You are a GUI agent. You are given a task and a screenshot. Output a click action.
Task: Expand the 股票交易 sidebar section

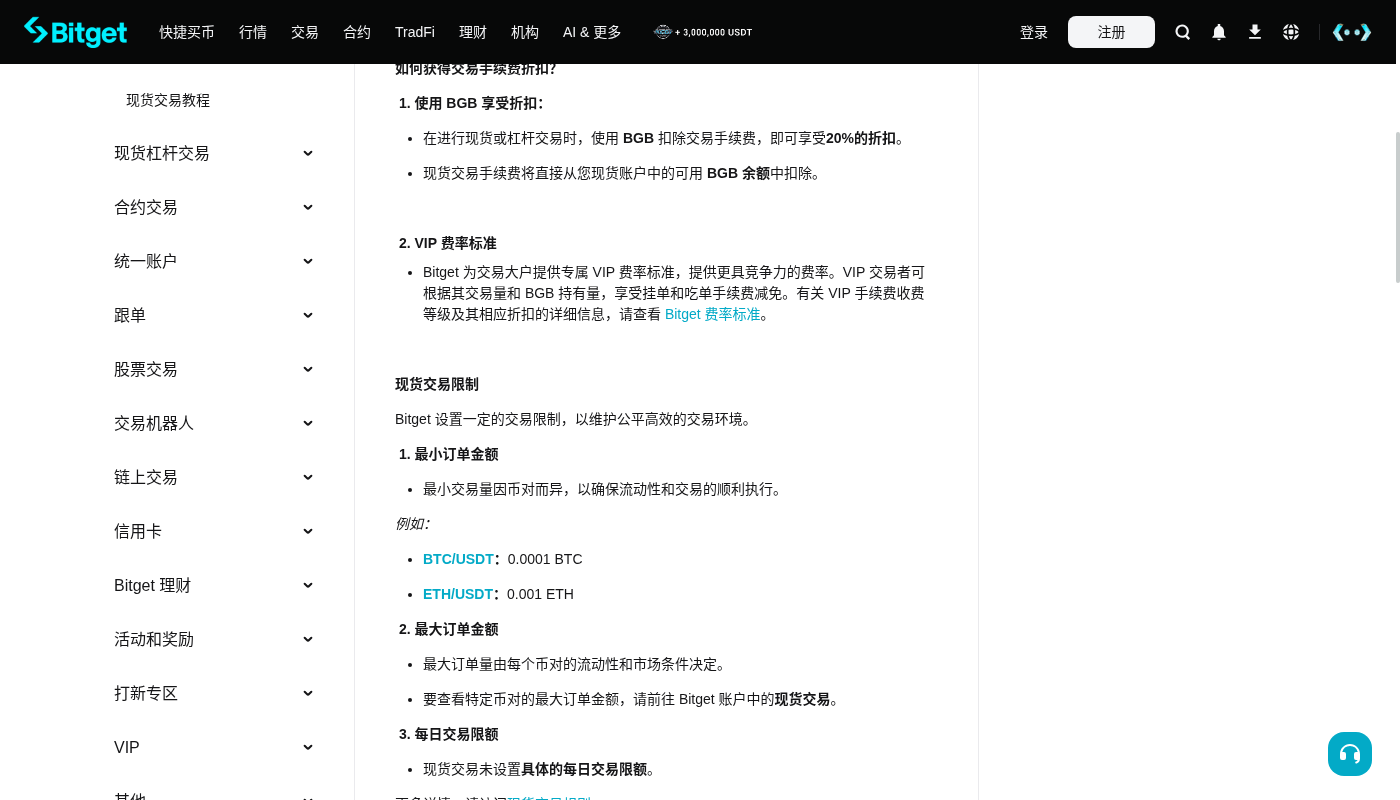coord(214,369)
